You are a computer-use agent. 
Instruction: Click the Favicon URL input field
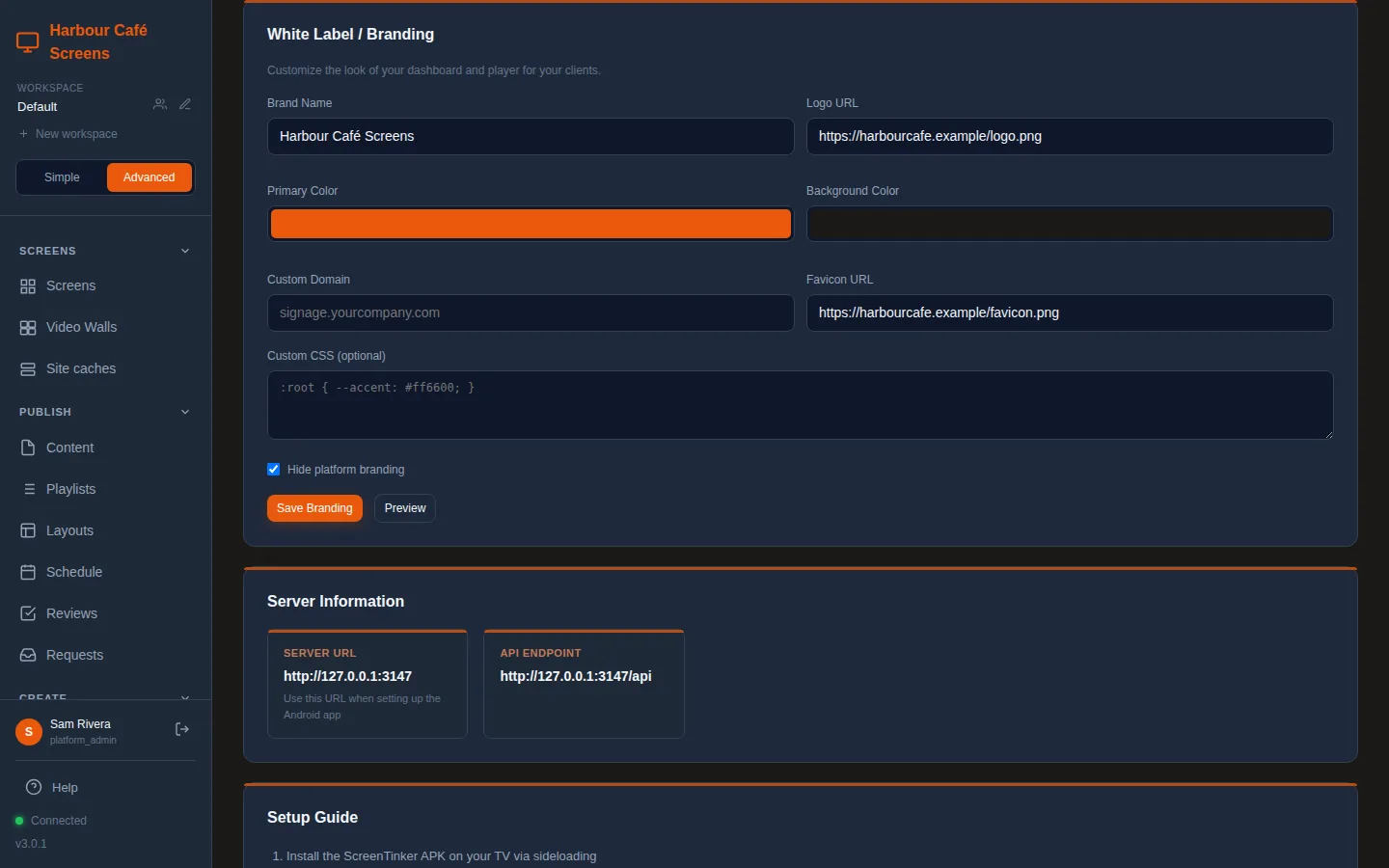point(1070,312)
